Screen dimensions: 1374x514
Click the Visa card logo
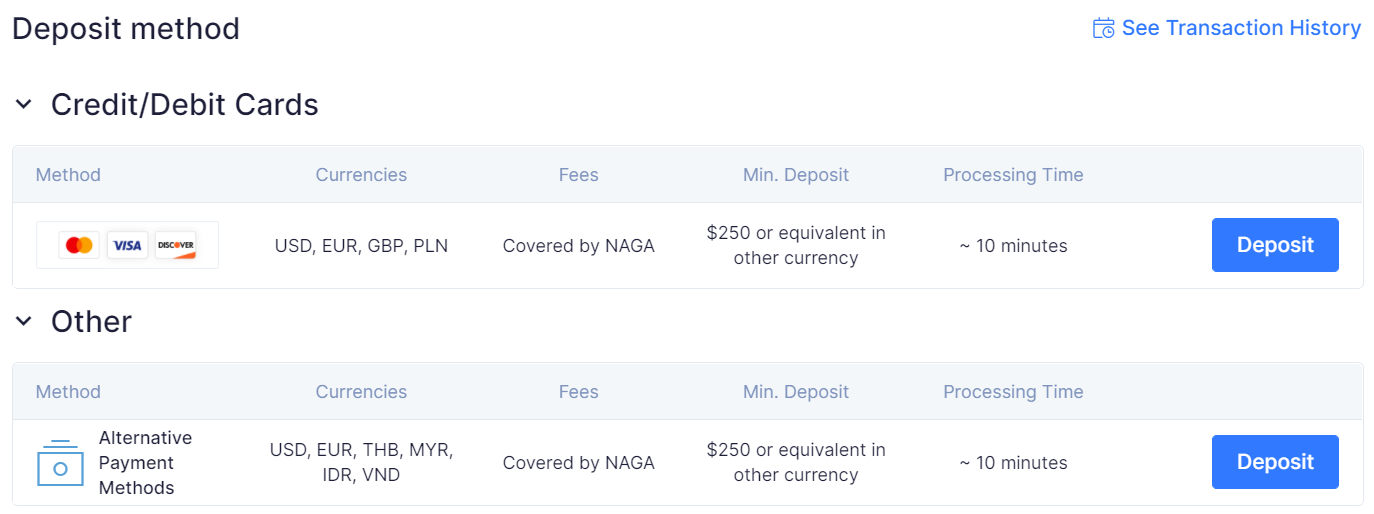pos(127,245)
